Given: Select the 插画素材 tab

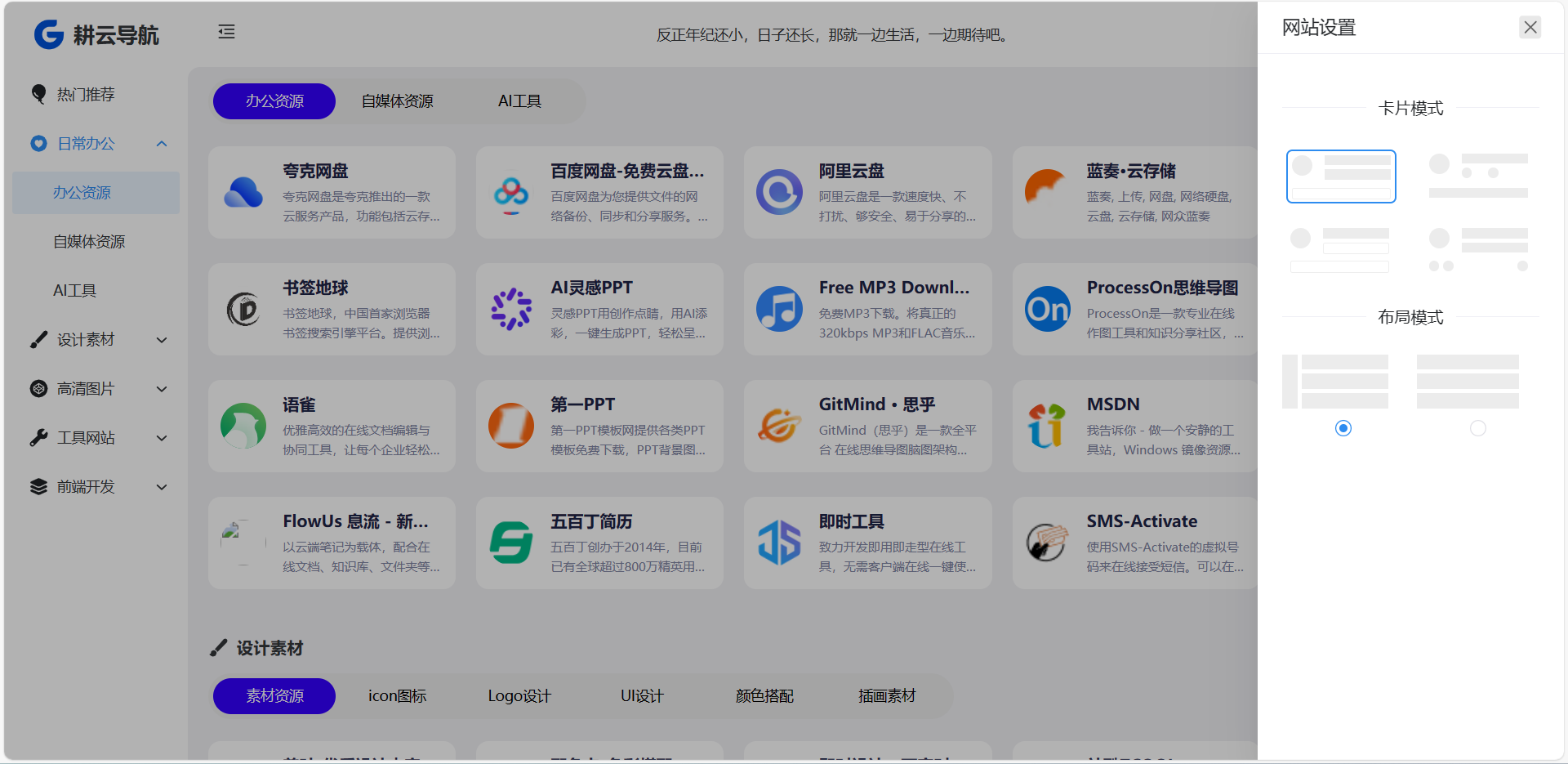Looking at the screenshot, I should (887, 696).
